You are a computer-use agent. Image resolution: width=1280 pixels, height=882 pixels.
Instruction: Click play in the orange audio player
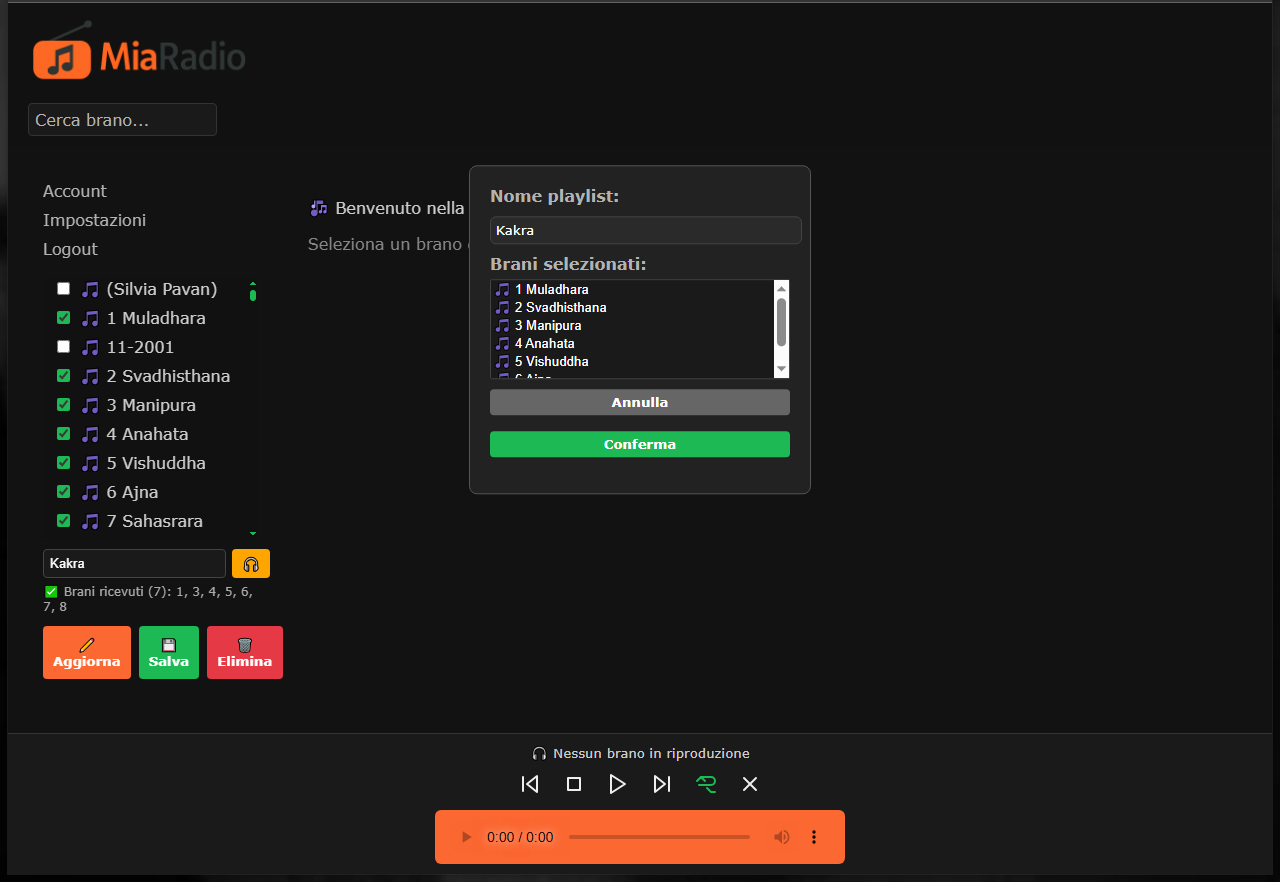click(466, 837)
